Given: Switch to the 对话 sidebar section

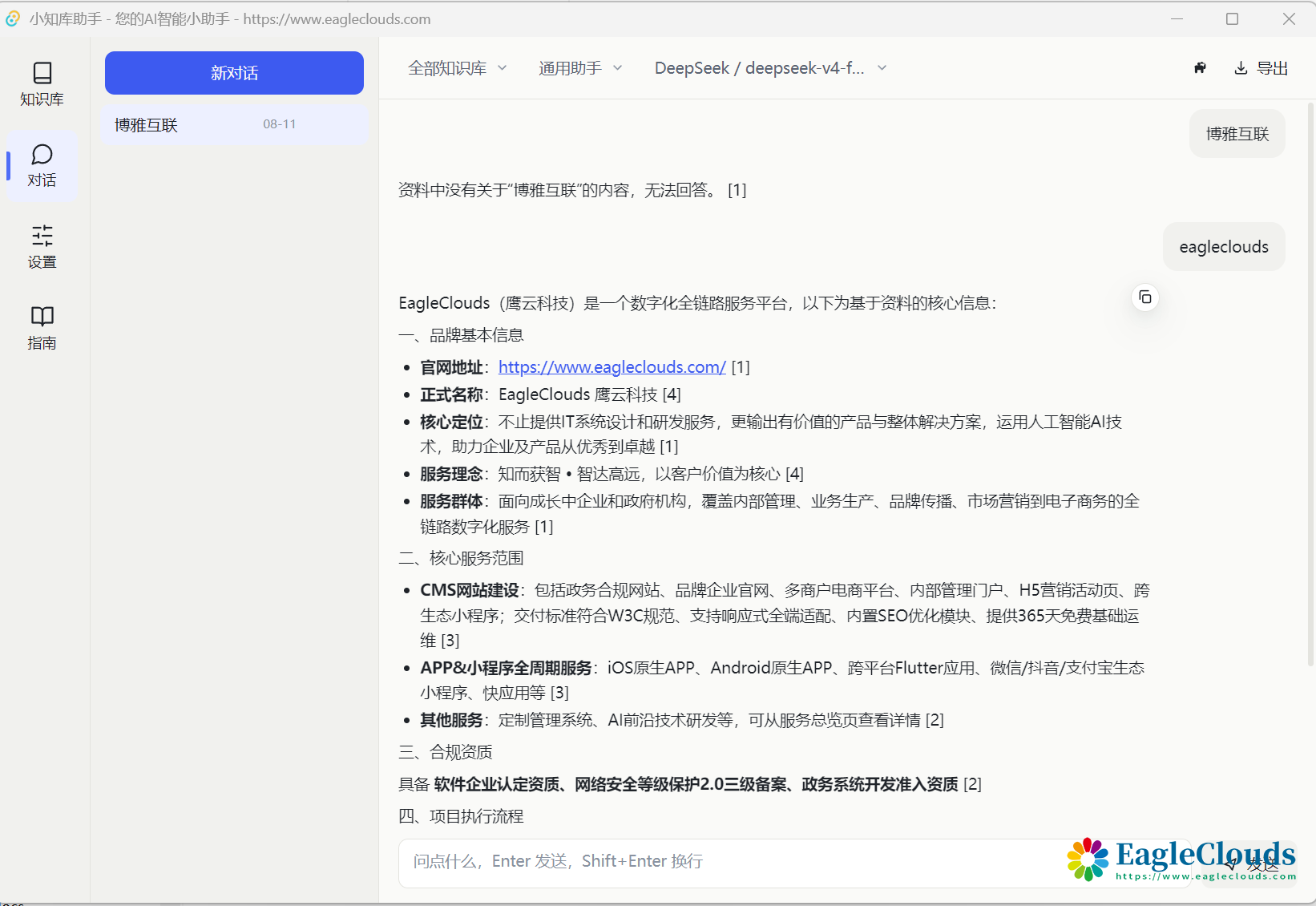Looking at the screenshot, I should (x=42, y=166).
